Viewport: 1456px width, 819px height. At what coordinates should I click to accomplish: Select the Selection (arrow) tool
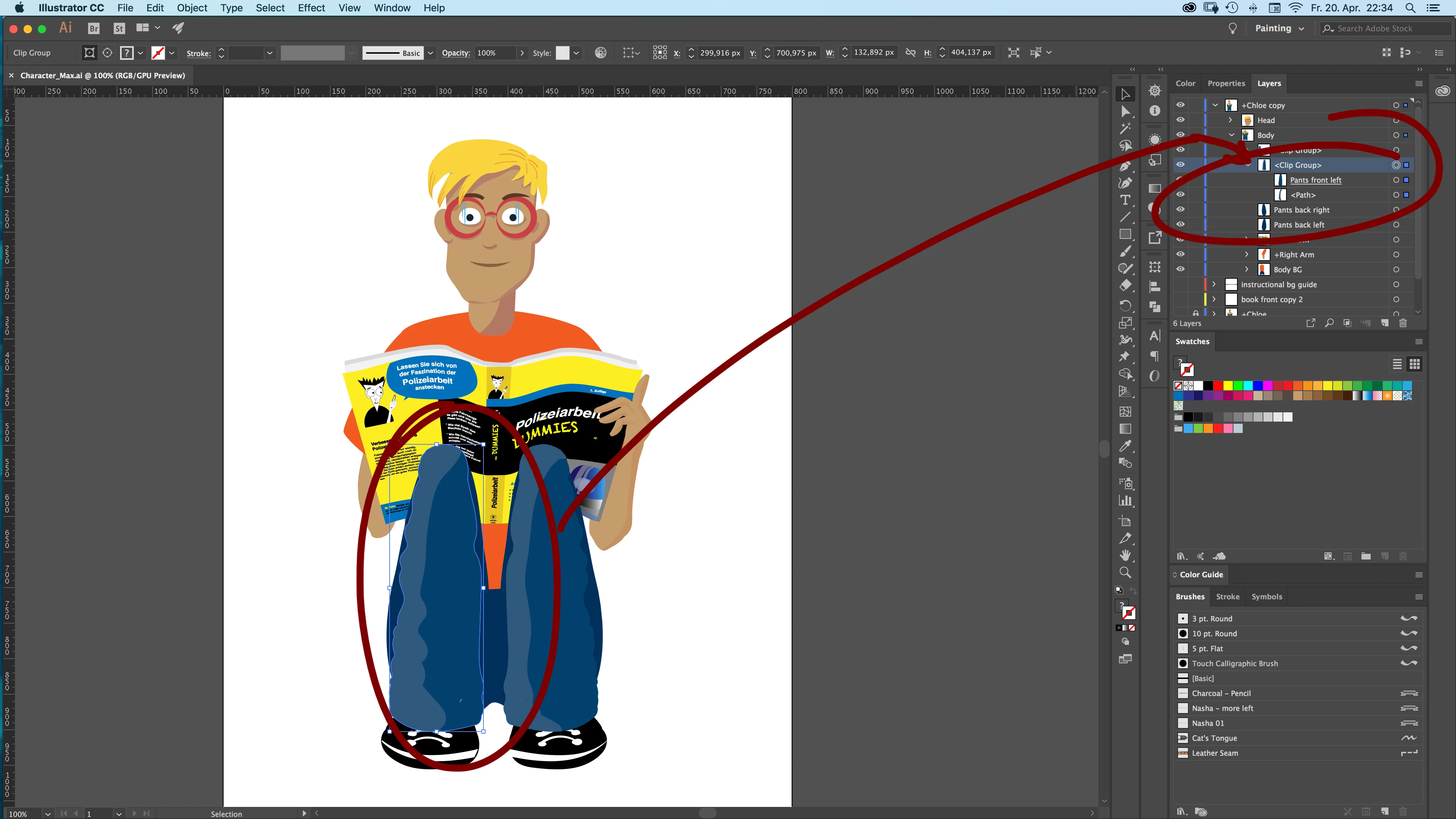(x=1125, y=95)
